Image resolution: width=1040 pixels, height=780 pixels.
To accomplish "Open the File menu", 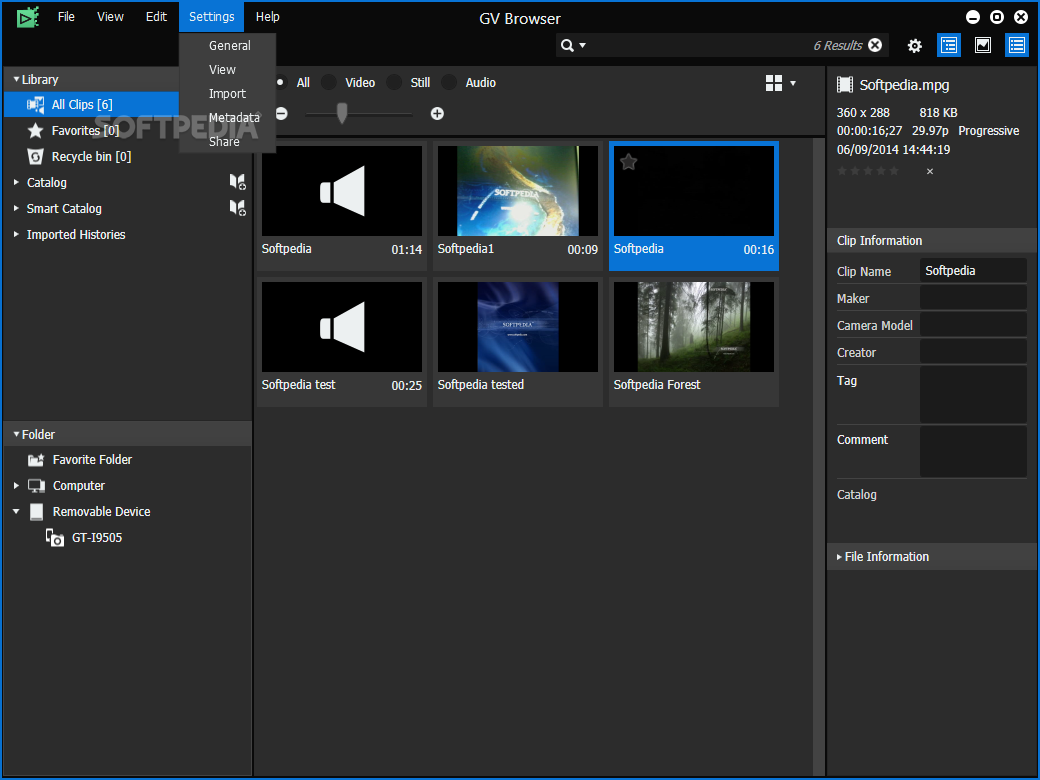I will [x=66, y=17].
